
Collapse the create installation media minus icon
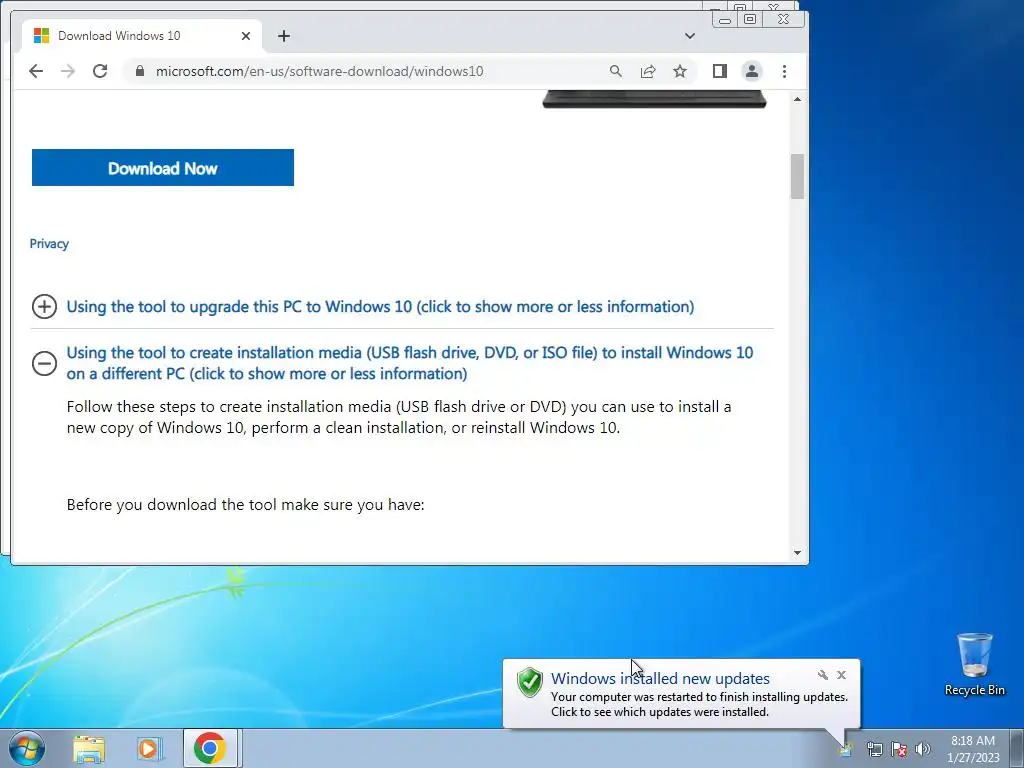pos(44,363)
